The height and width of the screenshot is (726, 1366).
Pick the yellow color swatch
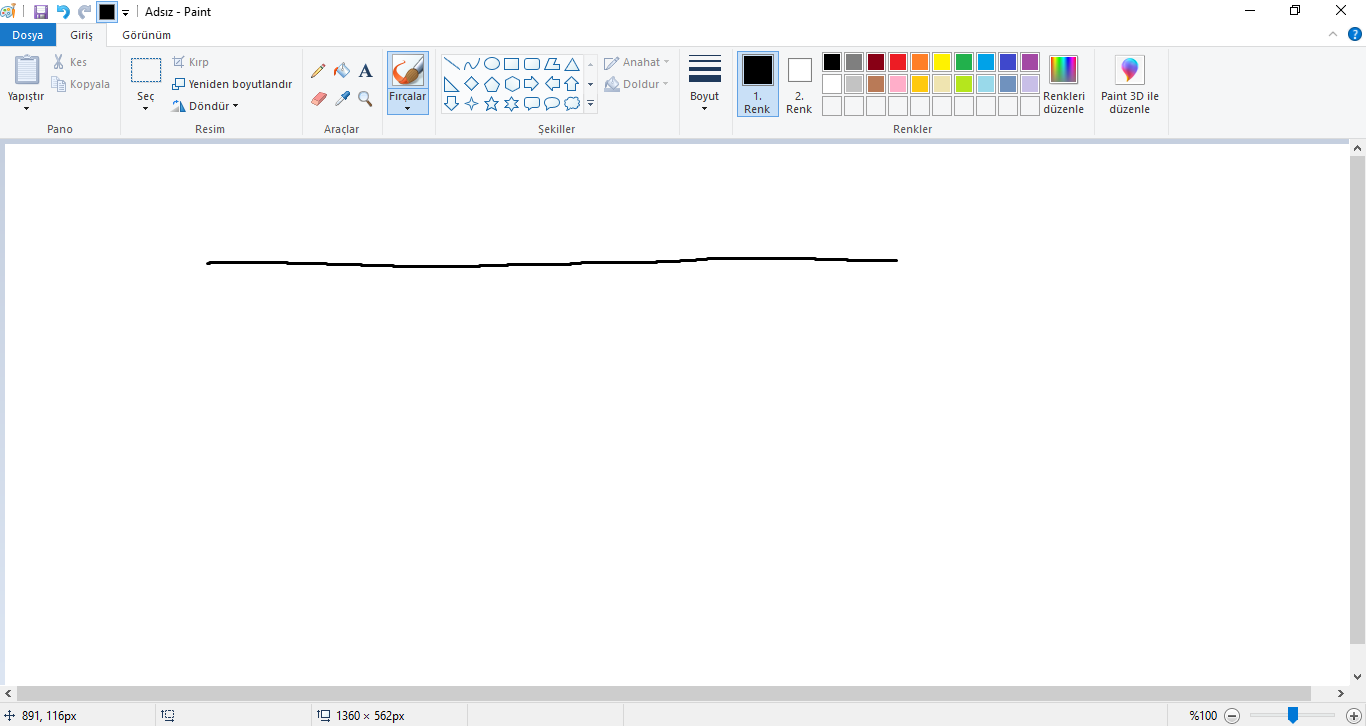click(942, 62)
